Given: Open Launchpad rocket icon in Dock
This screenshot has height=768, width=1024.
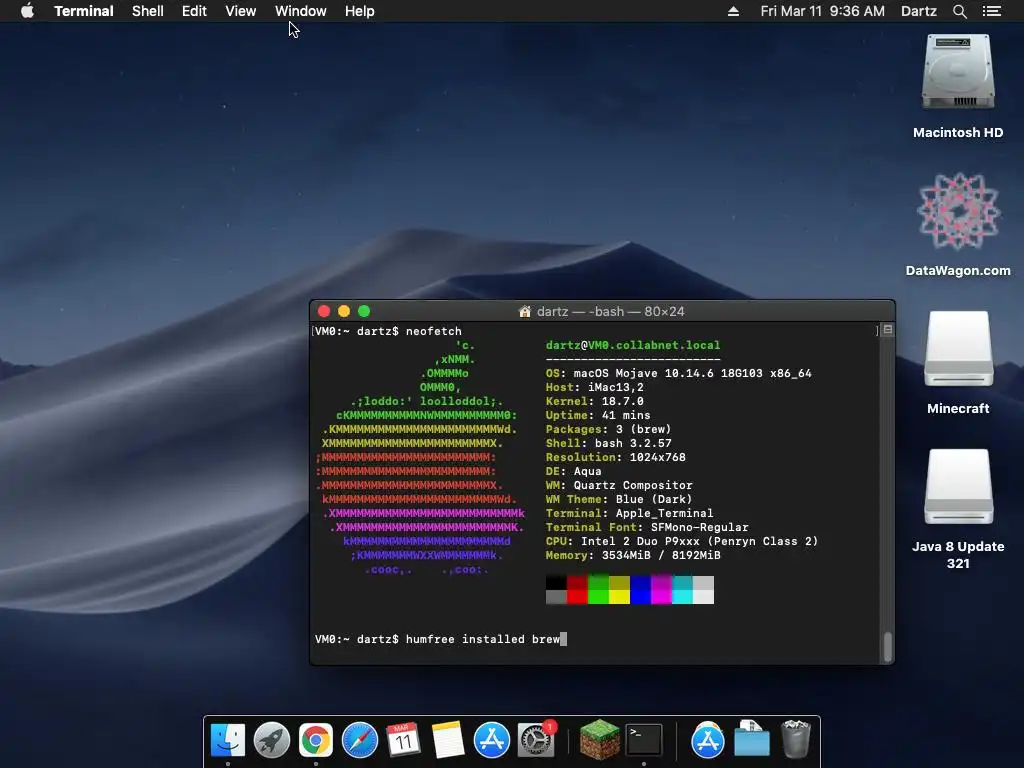Looking at the screenshot, I should 272,740.
